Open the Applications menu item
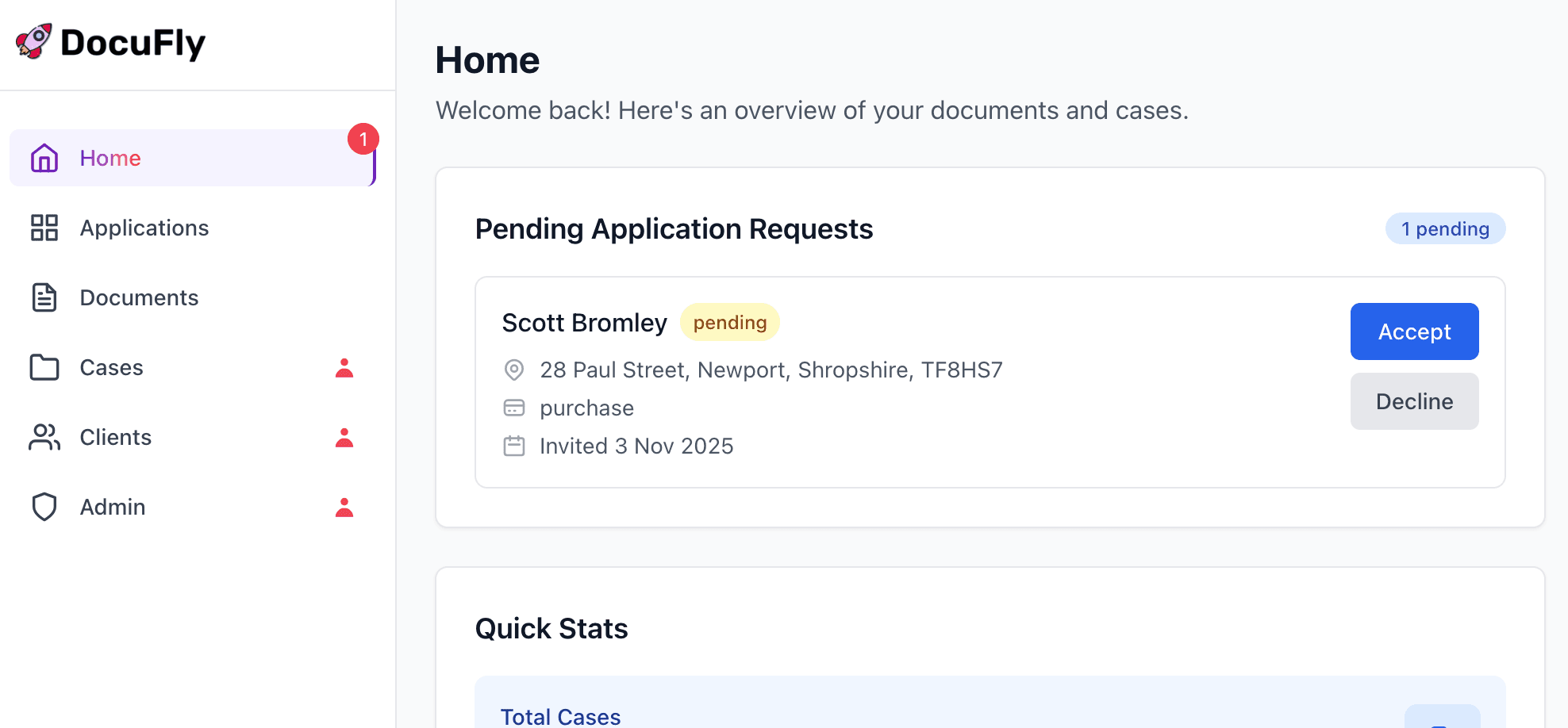Viewport: 1568px width, 728px height. pyautogui.click(x=144, y=228)
